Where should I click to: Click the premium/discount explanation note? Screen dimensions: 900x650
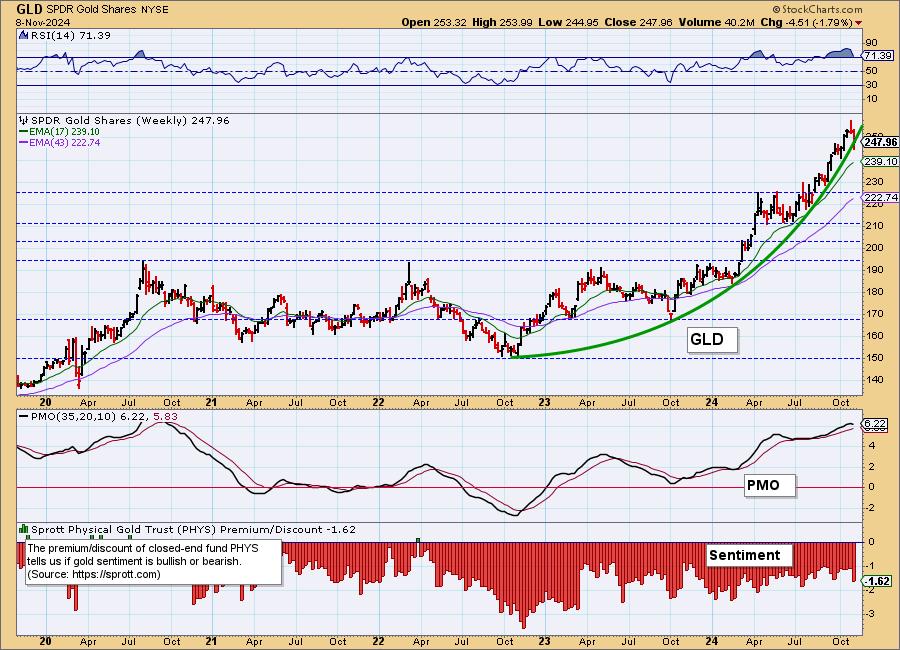tap(154, 562)
